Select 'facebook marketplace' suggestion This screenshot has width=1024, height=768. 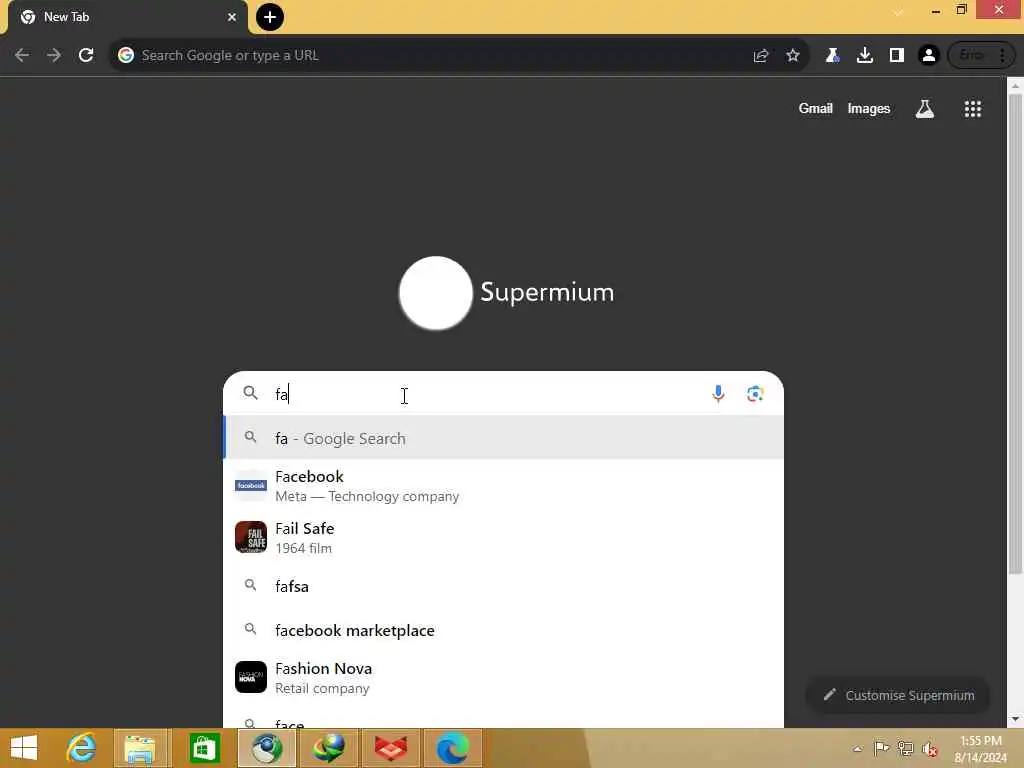[x=504, y=630]
